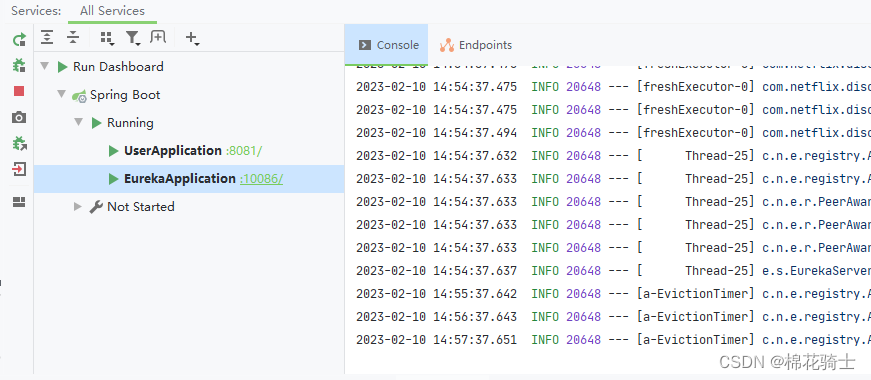
Task: Click the camera thread dump icon
Action: (19, 117)
